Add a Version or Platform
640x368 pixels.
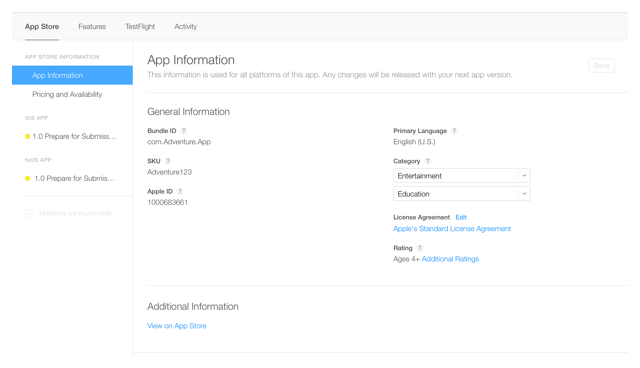[x=75, y=213]
